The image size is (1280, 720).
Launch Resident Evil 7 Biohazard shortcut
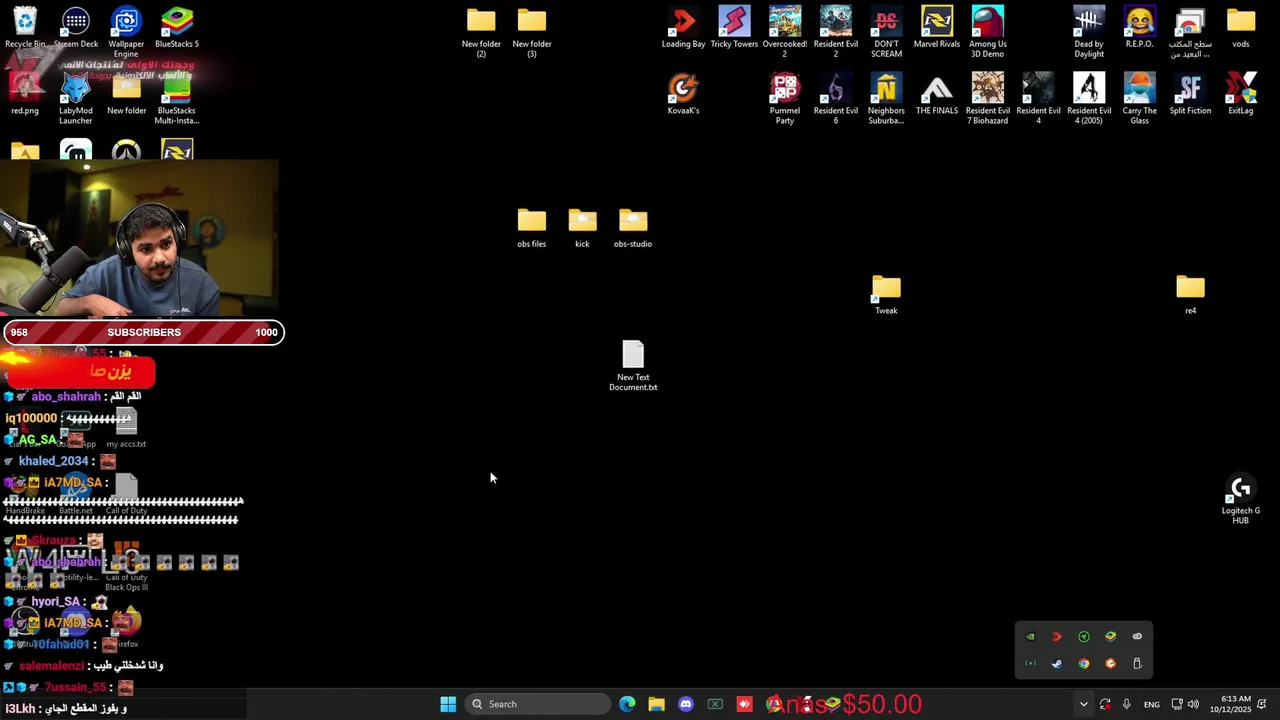pos(988,99)
